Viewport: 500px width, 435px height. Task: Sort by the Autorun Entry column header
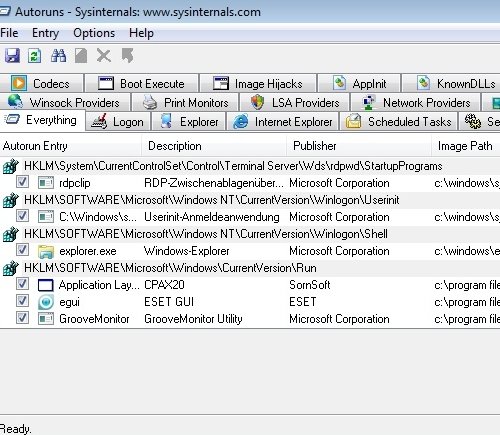[71, 146]
